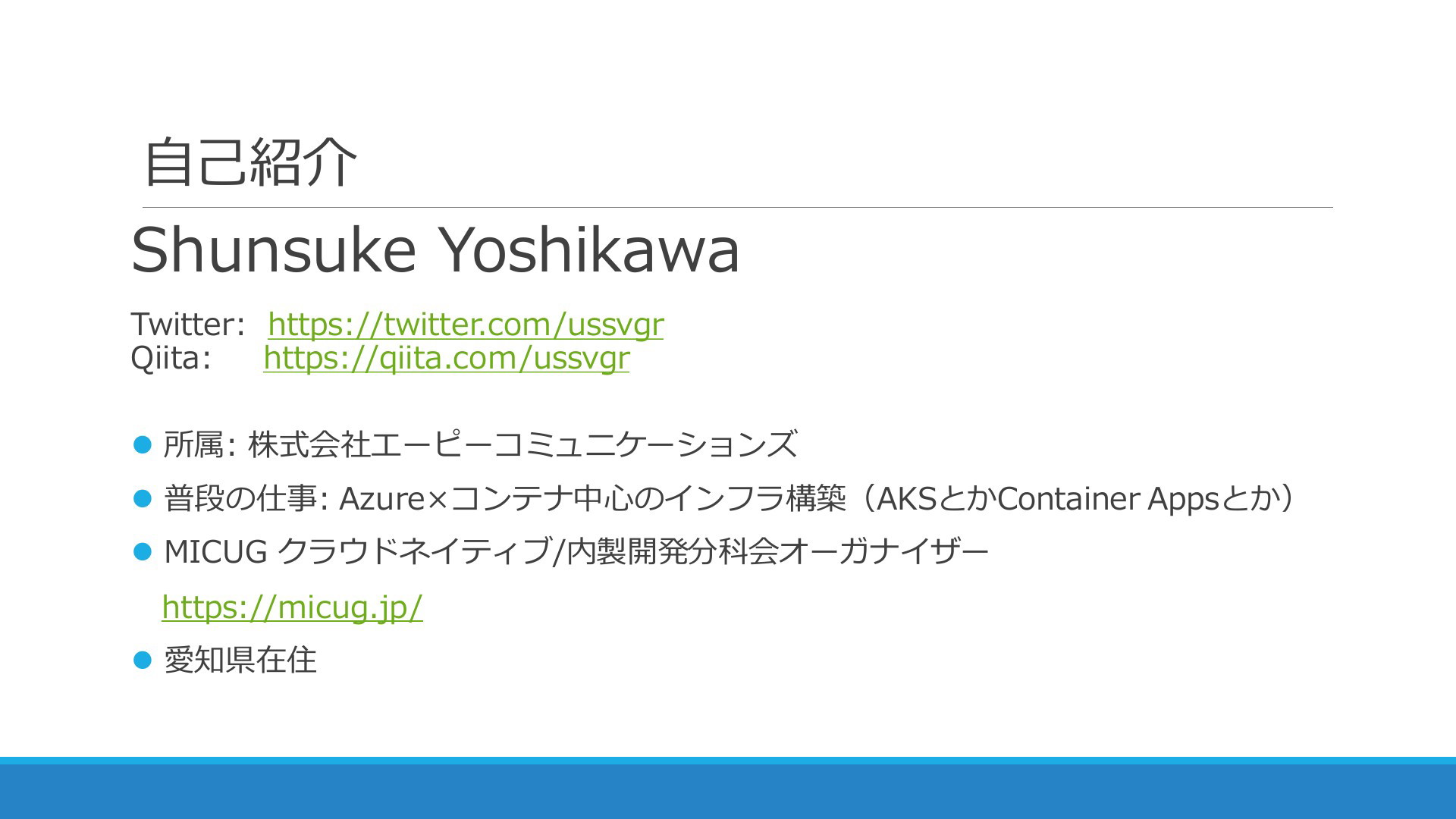Click the Qiita: label

pos(171,358)
